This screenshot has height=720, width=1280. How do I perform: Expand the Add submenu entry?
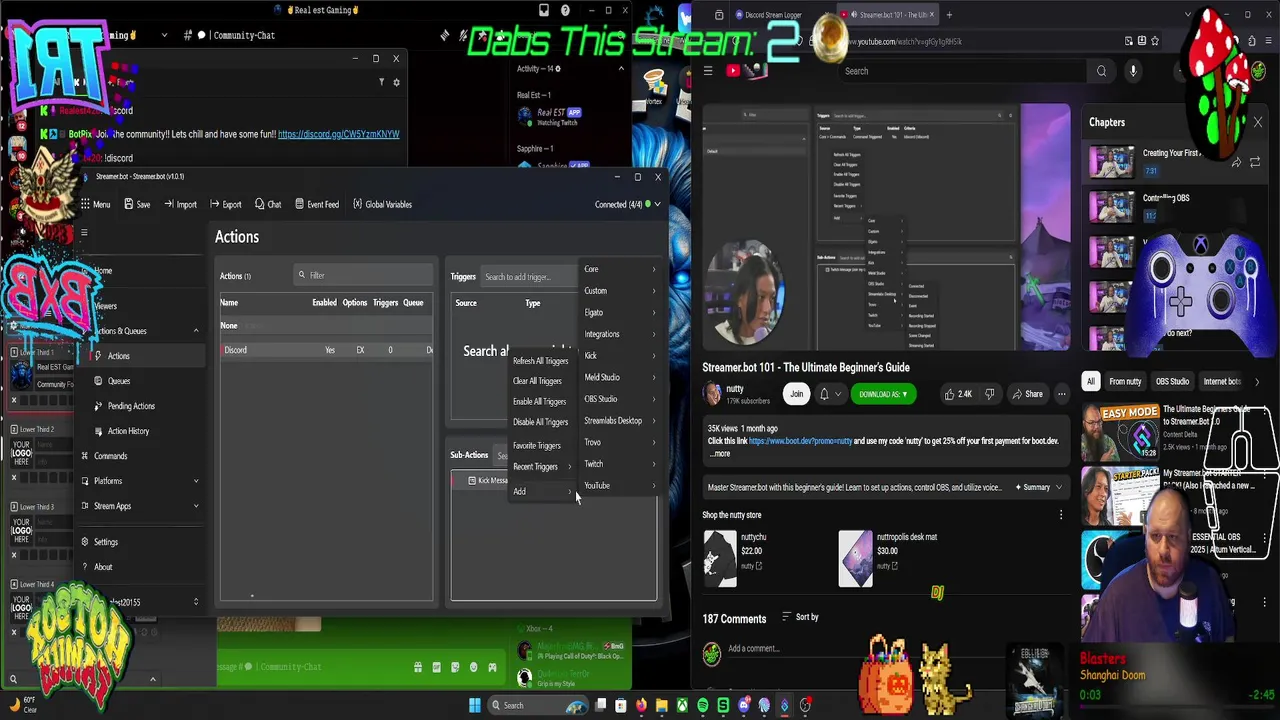(541, 492)
